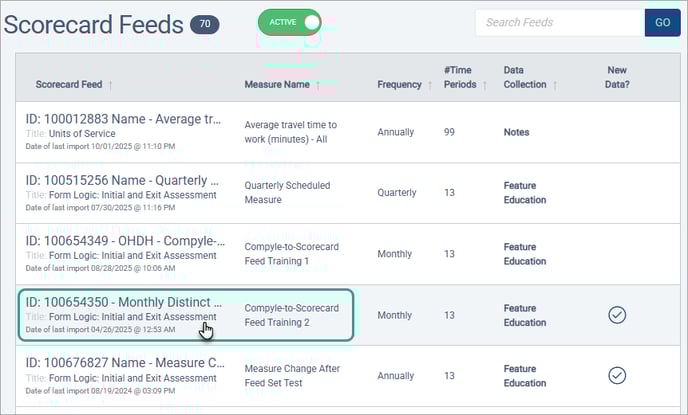The height and width of the screenshot is (415, 688).
Task: Select feed ID 100654350 Monthly Distinct
Action: (x=123, y=302)
